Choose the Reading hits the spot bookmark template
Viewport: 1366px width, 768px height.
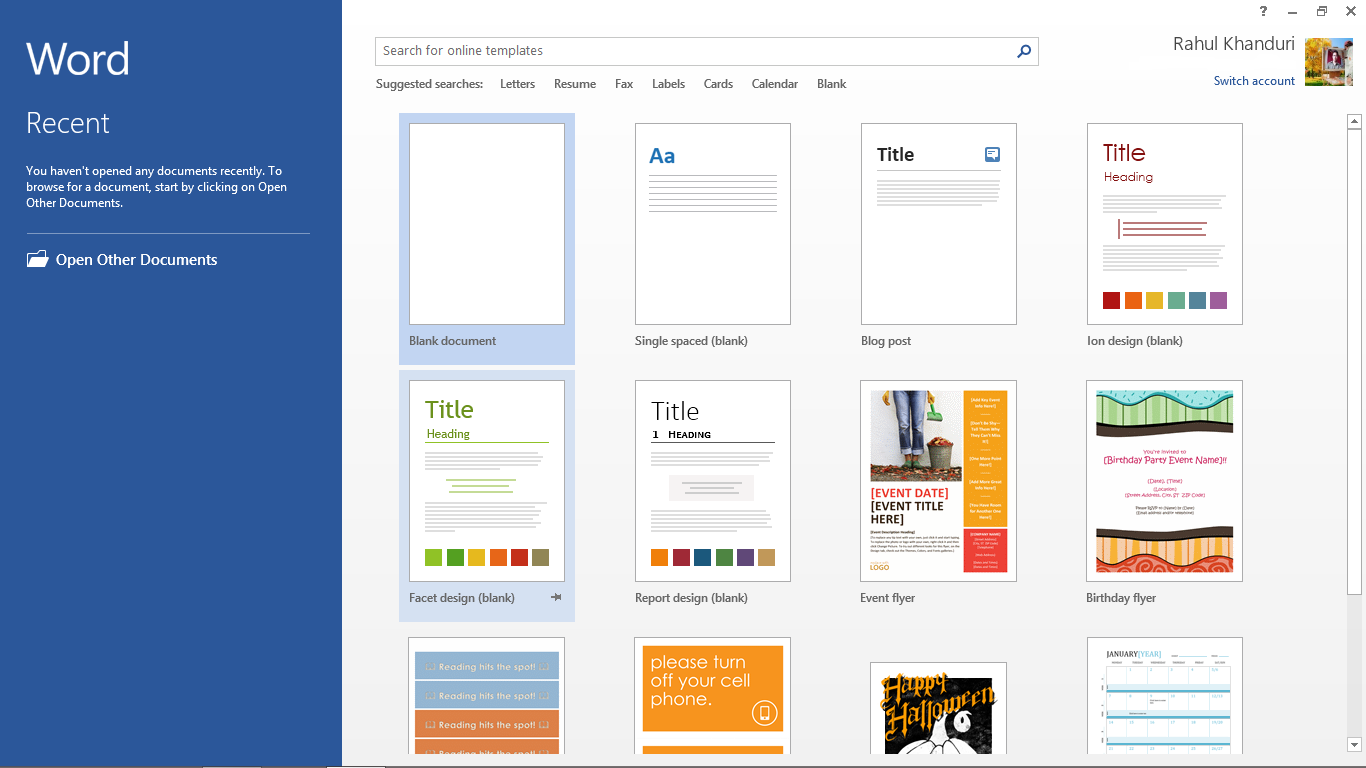(x=487, y=696)
